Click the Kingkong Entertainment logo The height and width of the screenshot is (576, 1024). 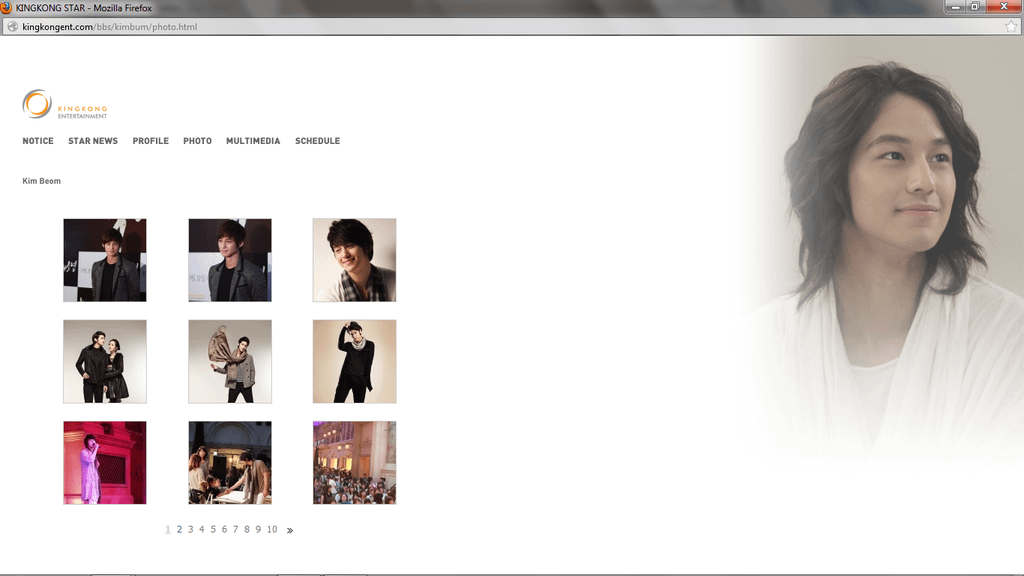point(65,104)
